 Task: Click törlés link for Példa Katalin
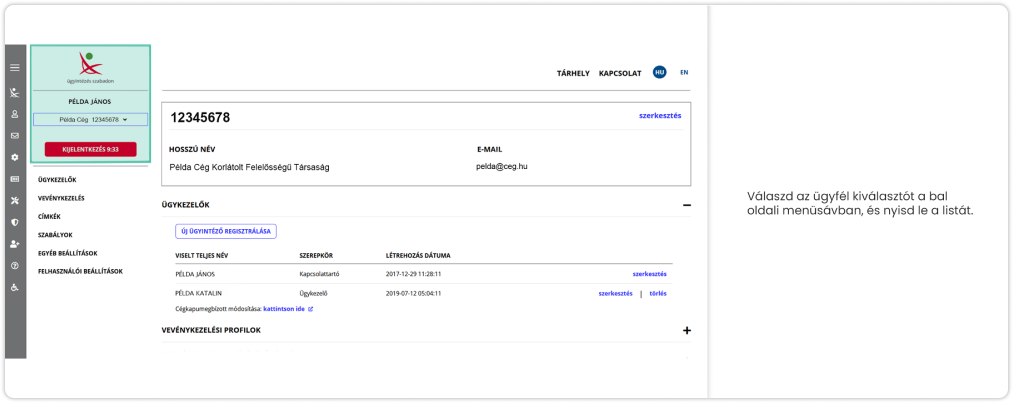tap(658, 293)
